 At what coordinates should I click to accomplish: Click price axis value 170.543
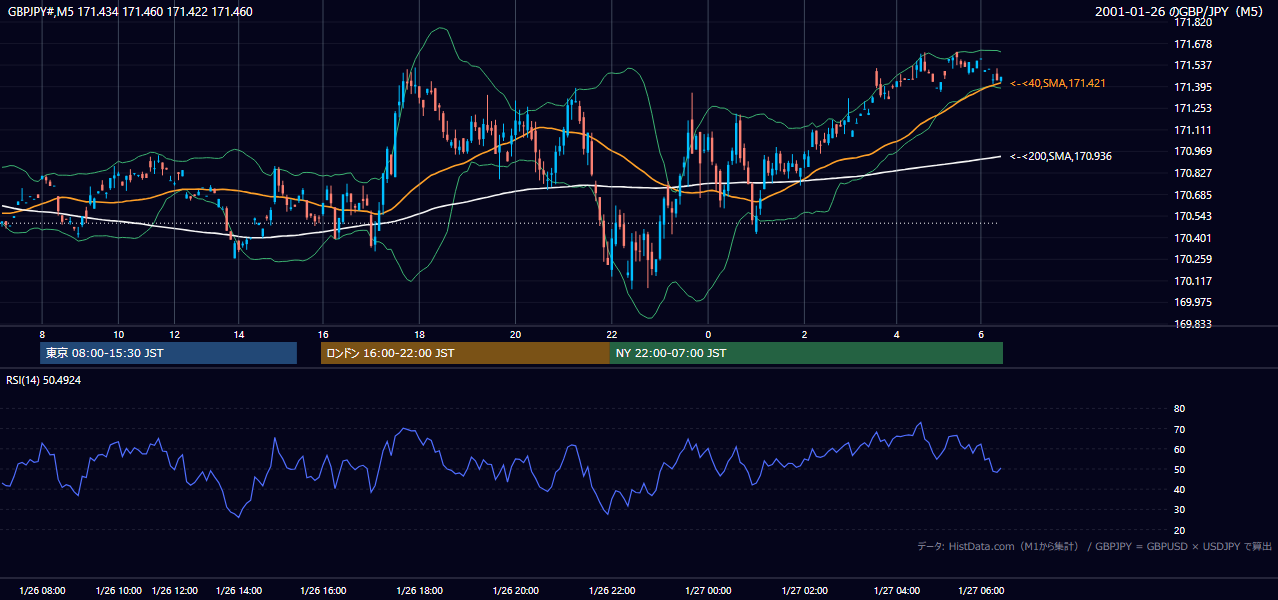click(x=1193, y=216)
